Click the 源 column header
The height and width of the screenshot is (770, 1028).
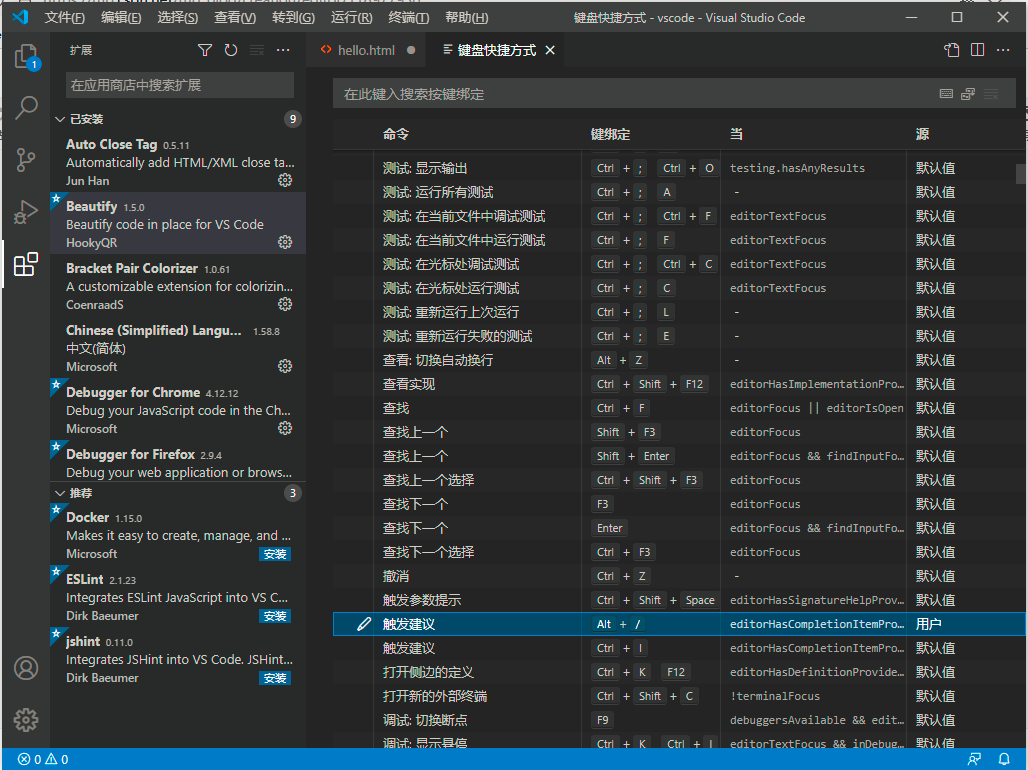(922, 134)
